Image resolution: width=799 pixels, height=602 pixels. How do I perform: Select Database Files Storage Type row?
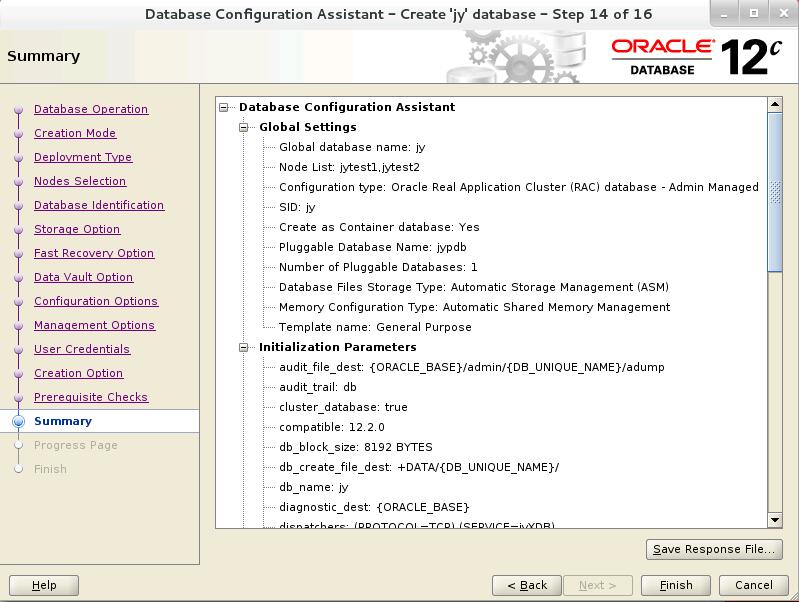pyautogui.click(x=474, y=287)
